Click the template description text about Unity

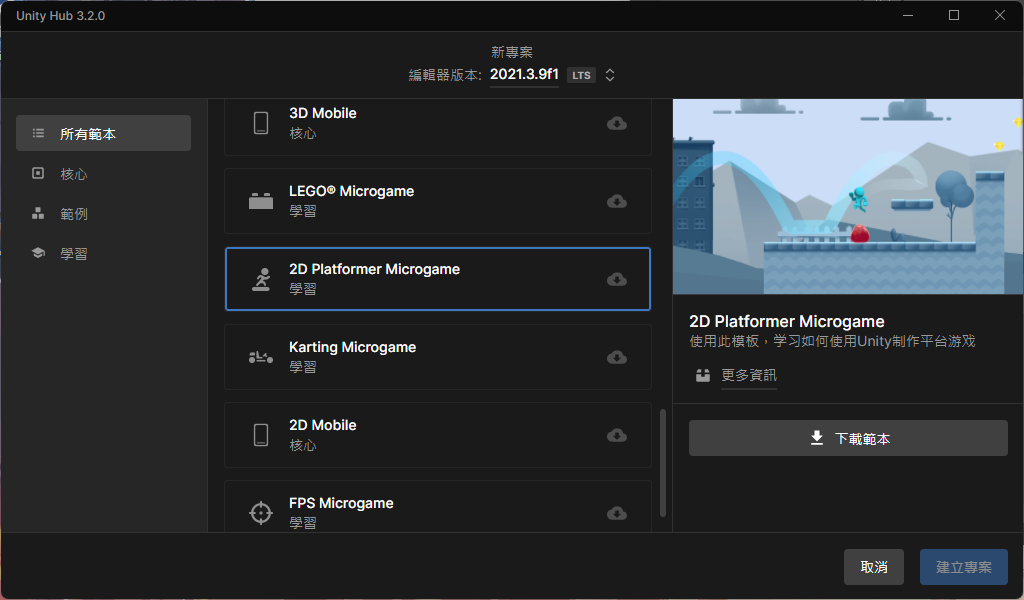pyautogui.click(x=832, y=341)
